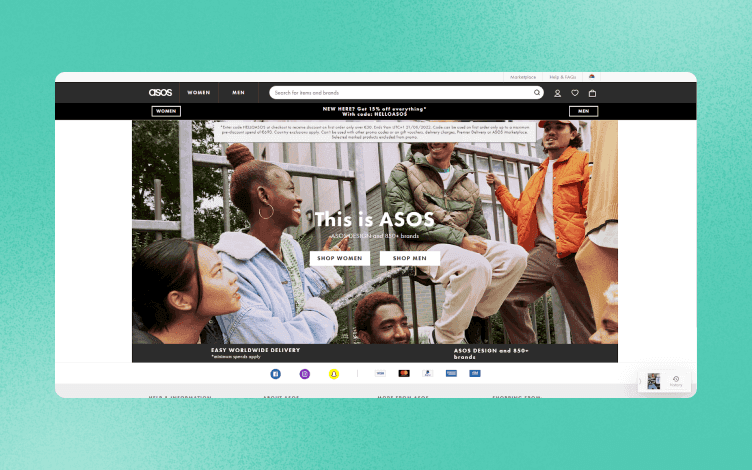Open the Marketplace link

(523, 77)
